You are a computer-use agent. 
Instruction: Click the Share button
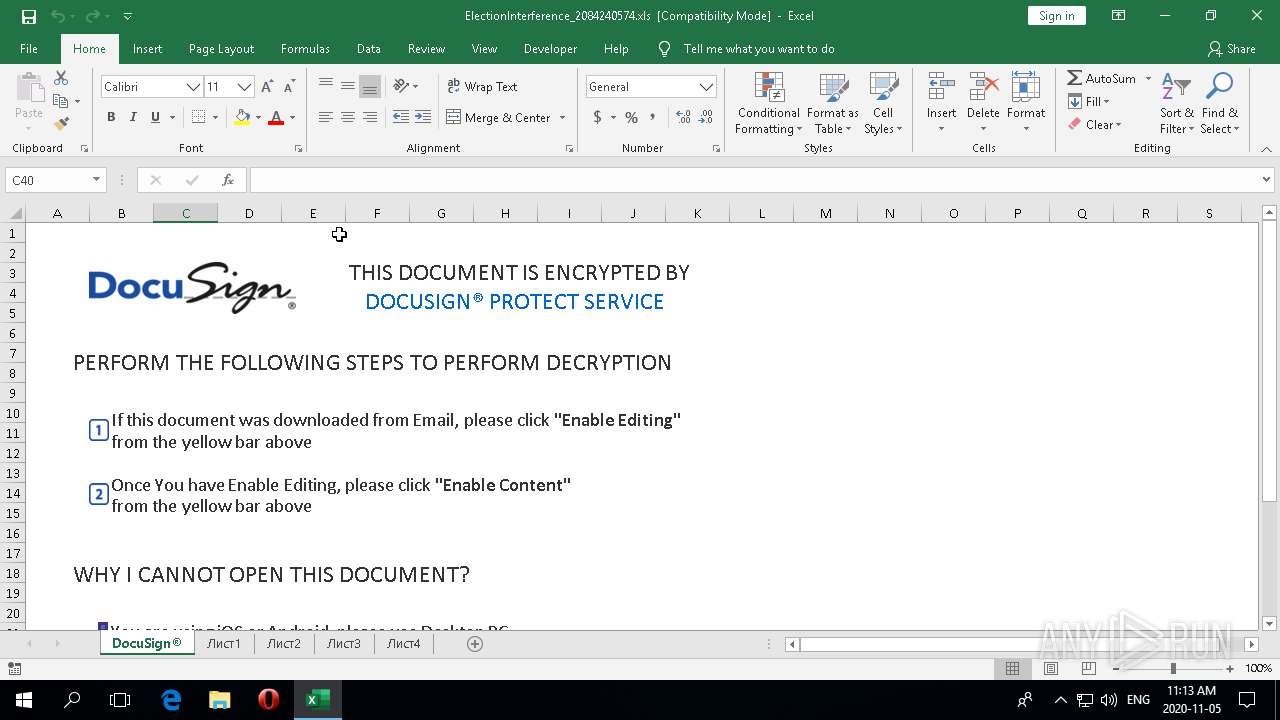click(x=1231, y=48)
